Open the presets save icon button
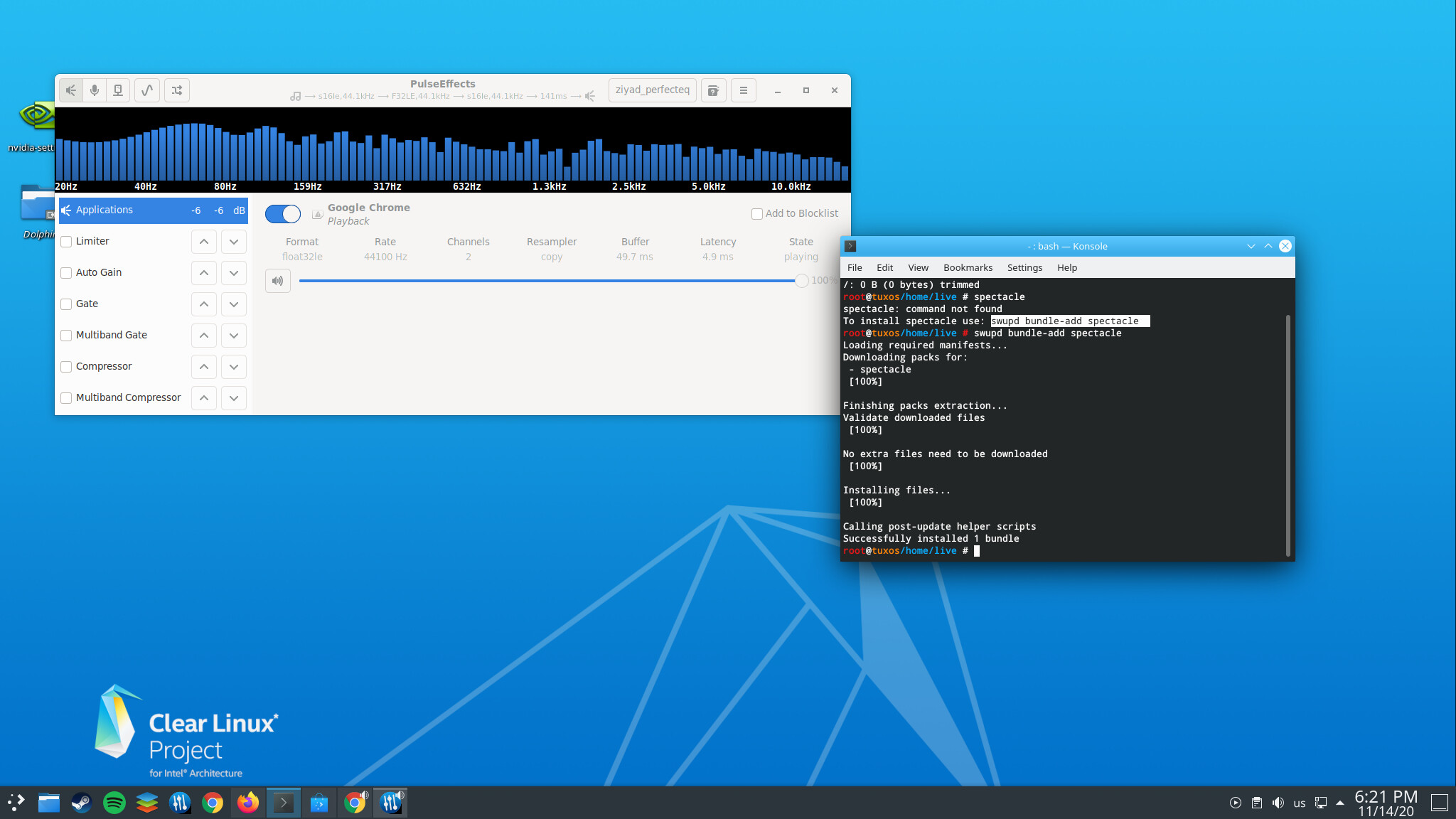1456x819 pixels. pos(713,90)
